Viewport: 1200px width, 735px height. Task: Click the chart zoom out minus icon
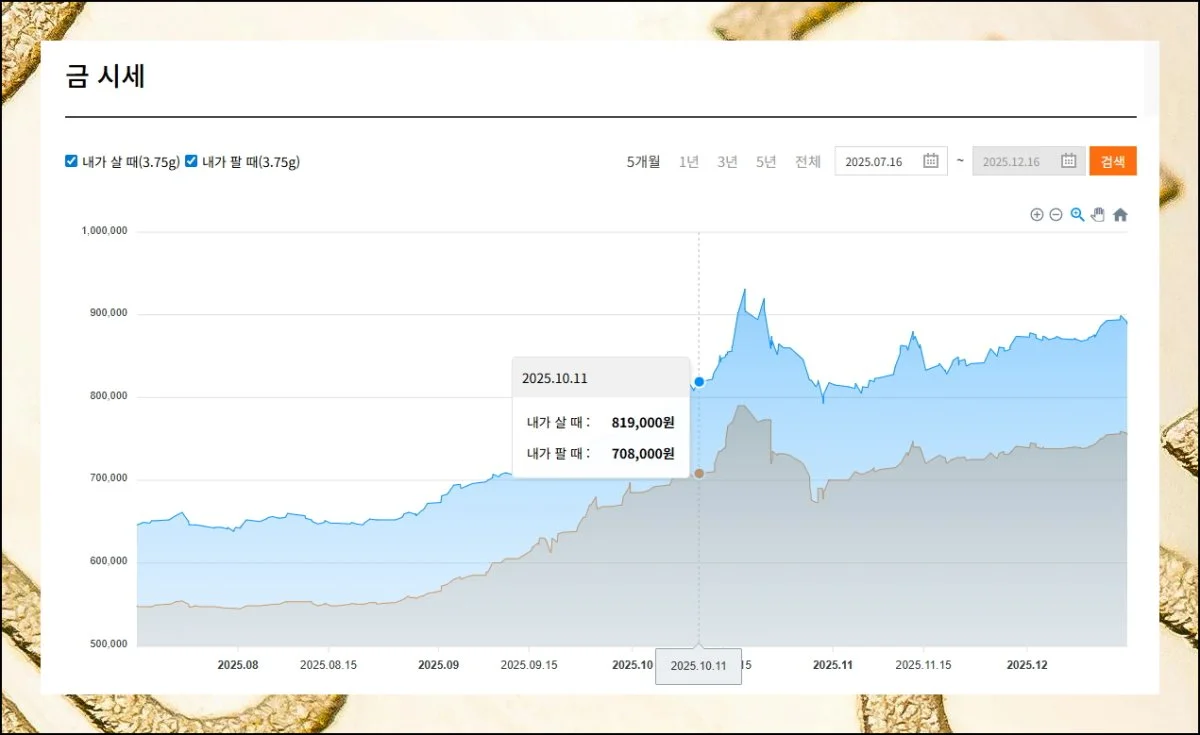coord(1056,215)
